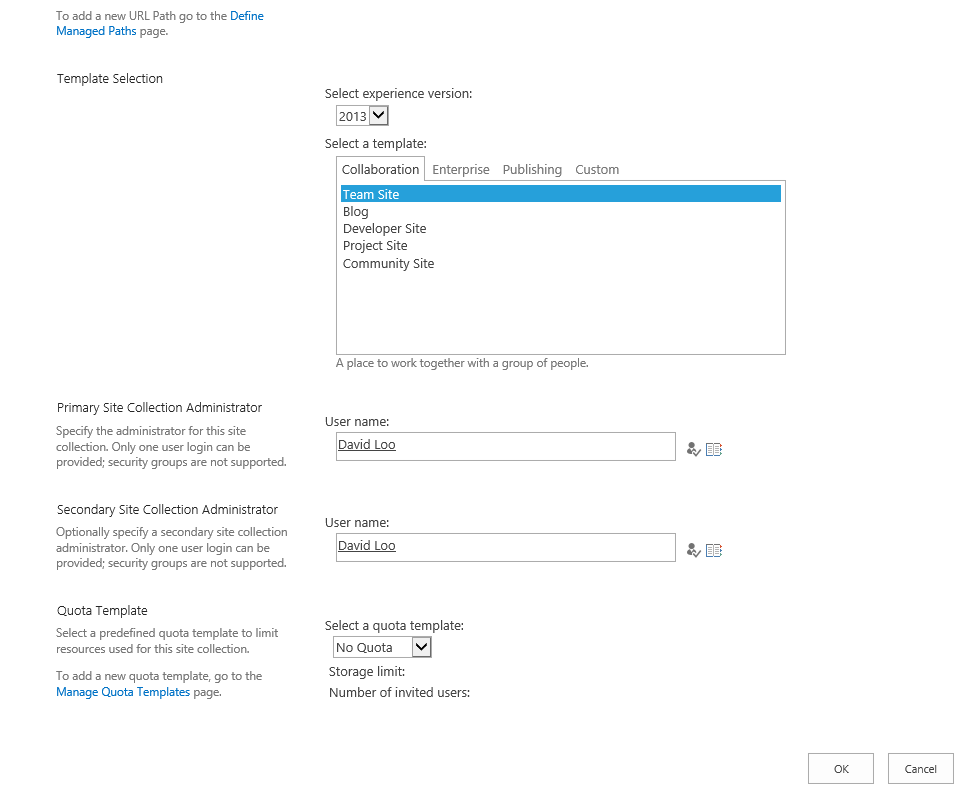Pick the Developer Site template
The width and height of the screenshot is (966, 793).
[x=384, y=229]
